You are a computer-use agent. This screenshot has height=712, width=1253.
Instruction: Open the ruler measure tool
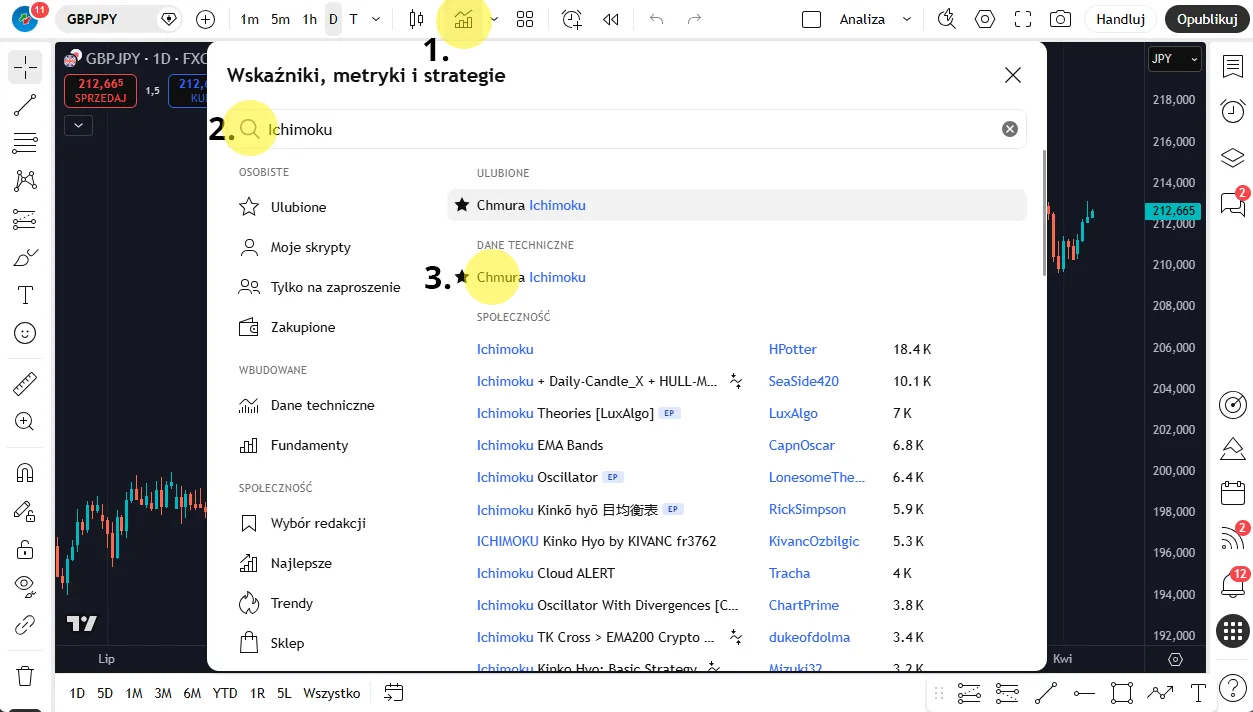click(x=25, y=384)
